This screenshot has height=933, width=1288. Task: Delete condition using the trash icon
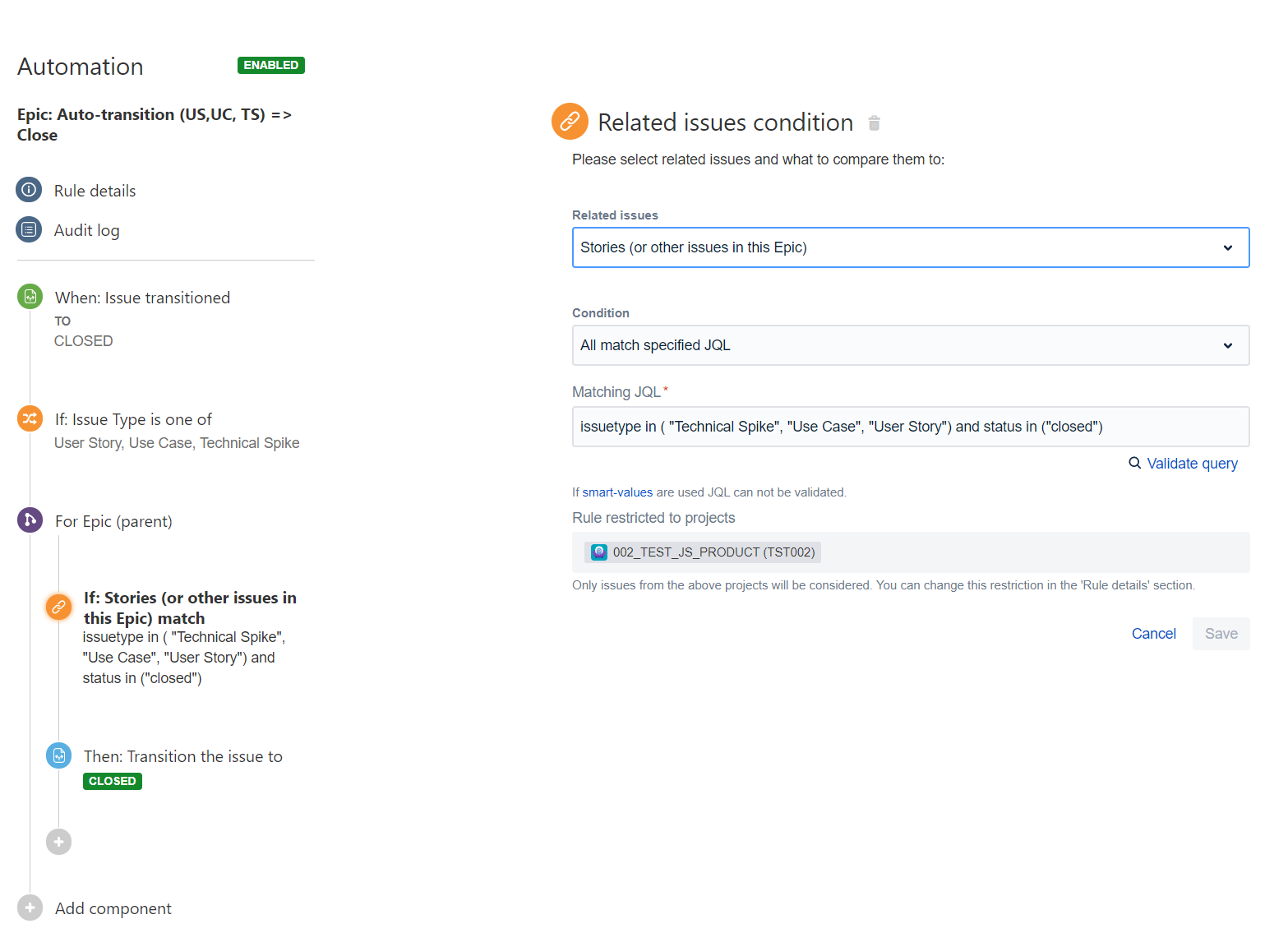click(x=875, y=123)
